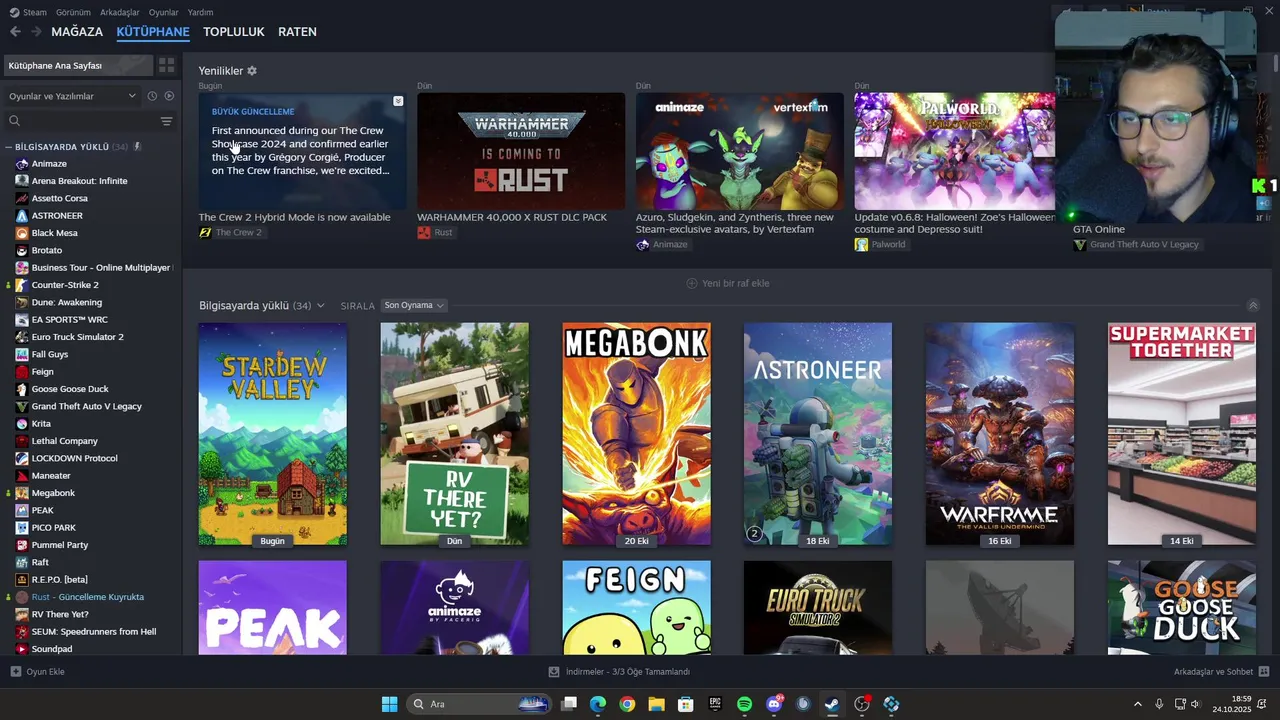
Task: Open Google Chrome from taskbar
Action: 627,704
